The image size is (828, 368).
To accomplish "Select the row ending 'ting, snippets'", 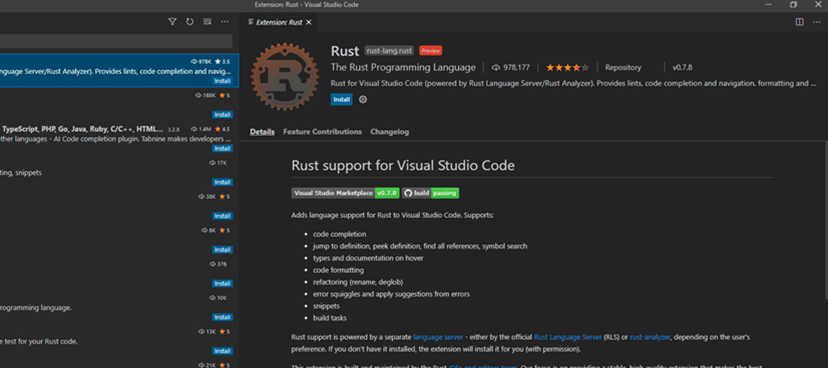I will (119, 172).
